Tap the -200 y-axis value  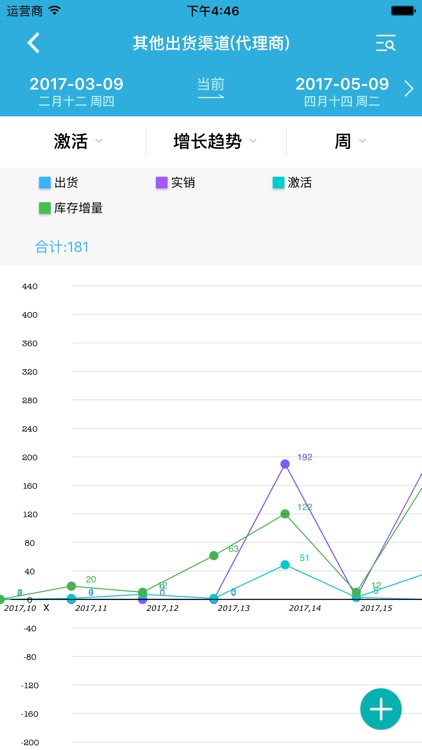31,742
